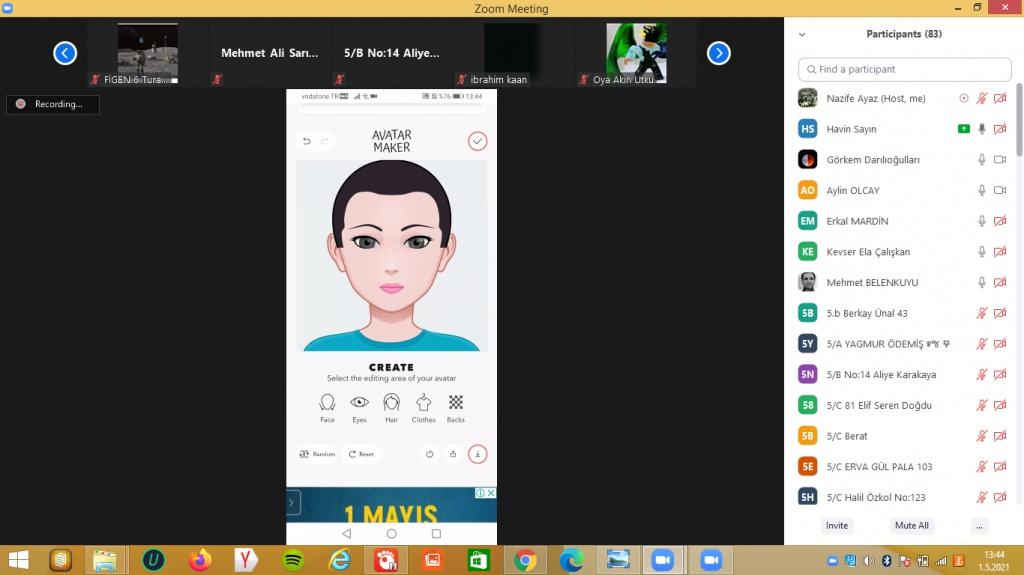
Task: Collapse the Participants panel chevron
Action: [x=802, y=34]
